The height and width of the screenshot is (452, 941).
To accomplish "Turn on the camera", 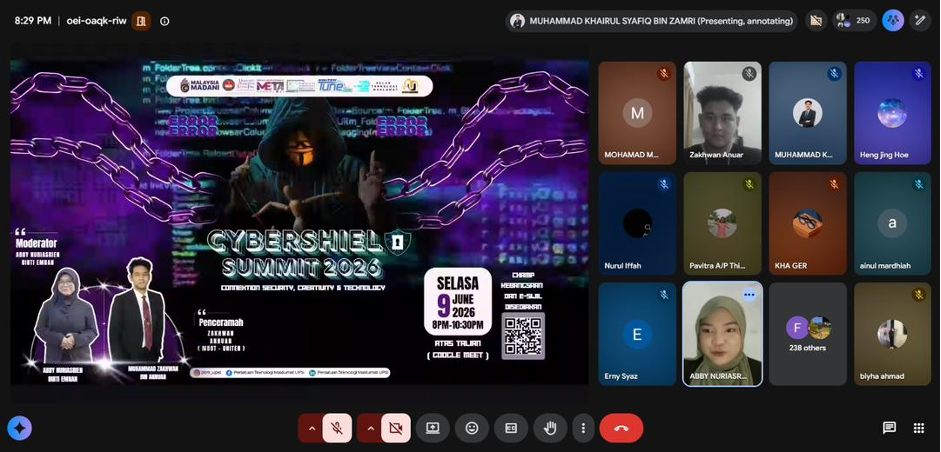I will click(395, 428).
